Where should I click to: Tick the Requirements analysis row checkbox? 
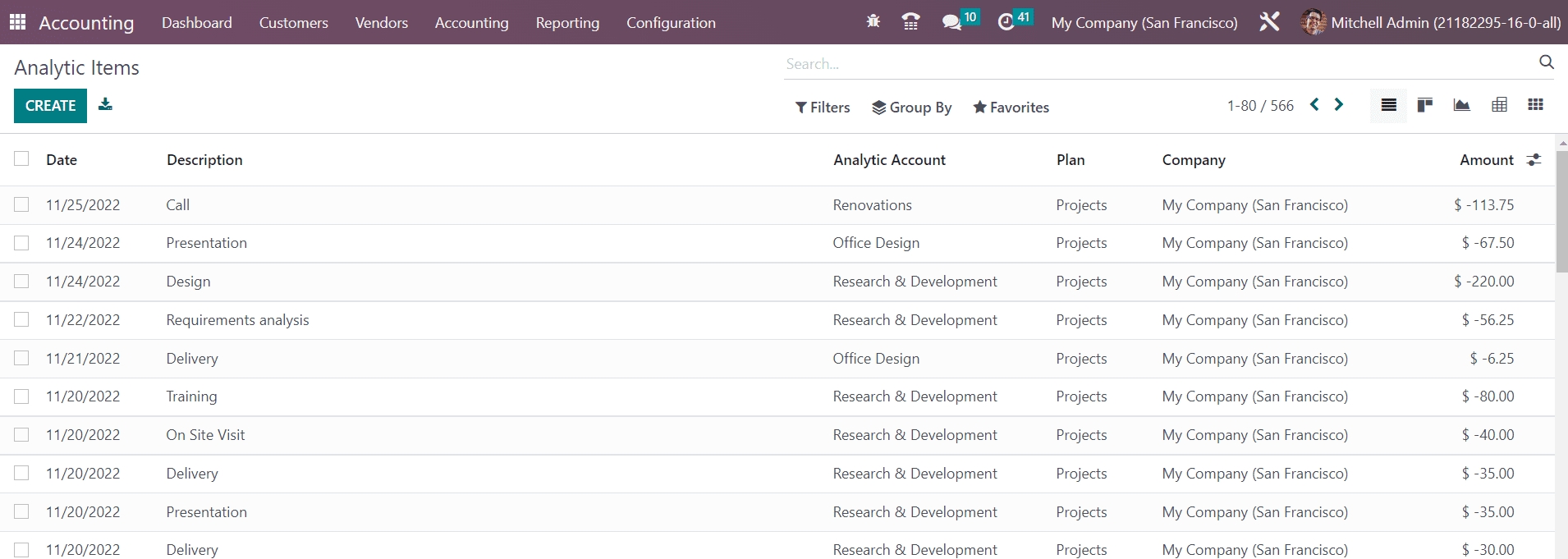click(x=21, y=319)
